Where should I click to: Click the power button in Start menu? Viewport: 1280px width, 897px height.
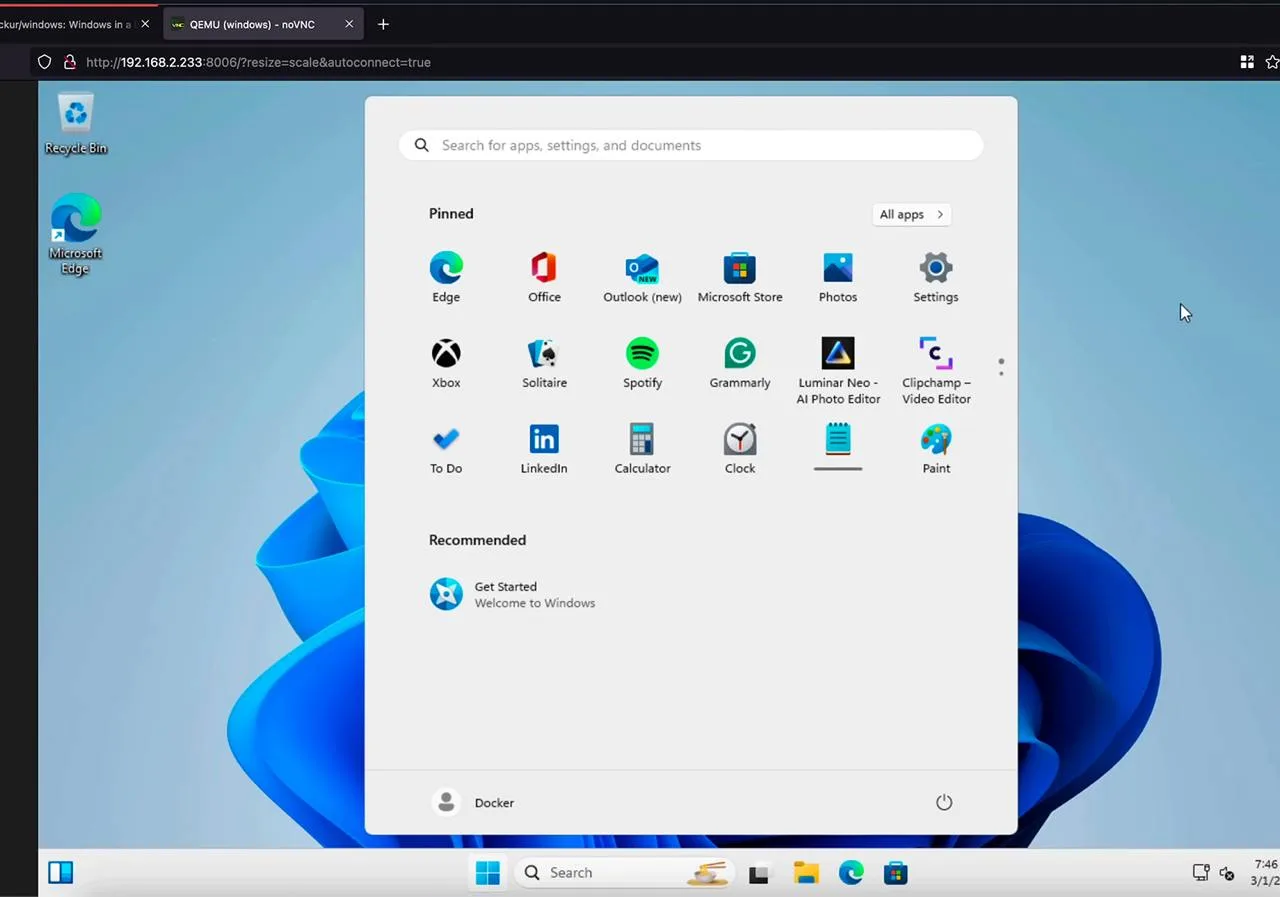coord(944,802)
